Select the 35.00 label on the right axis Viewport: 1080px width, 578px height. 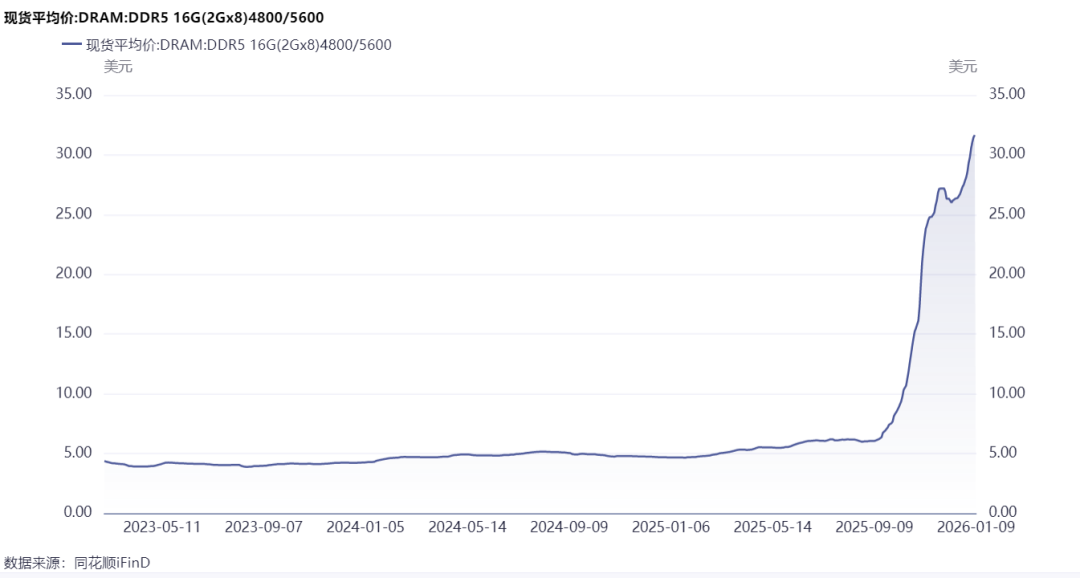click(x=1007, y=94)
